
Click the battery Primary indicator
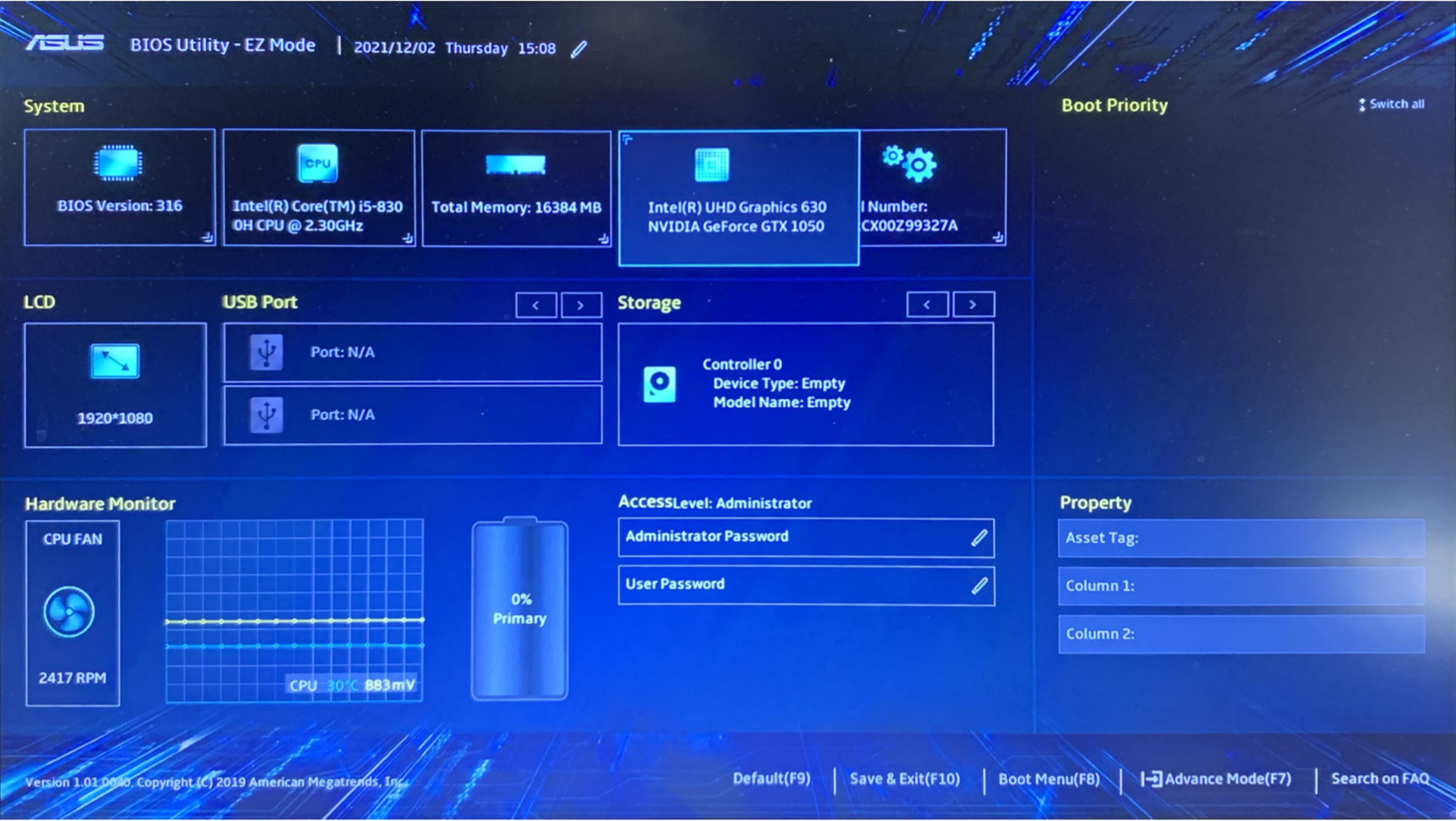[x=520, y=609]
